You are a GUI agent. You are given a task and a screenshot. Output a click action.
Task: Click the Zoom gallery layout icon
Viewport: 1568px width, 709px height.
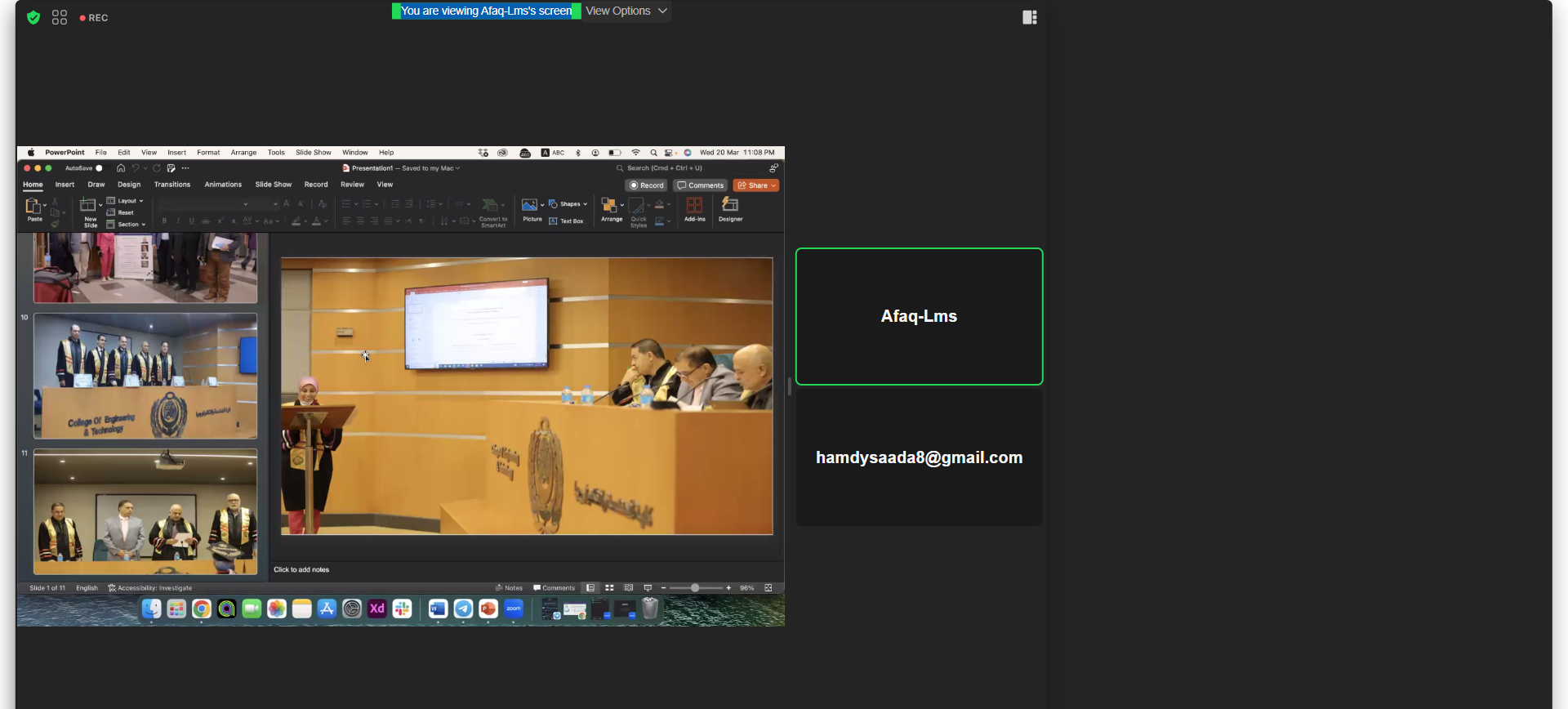[59, 17]
